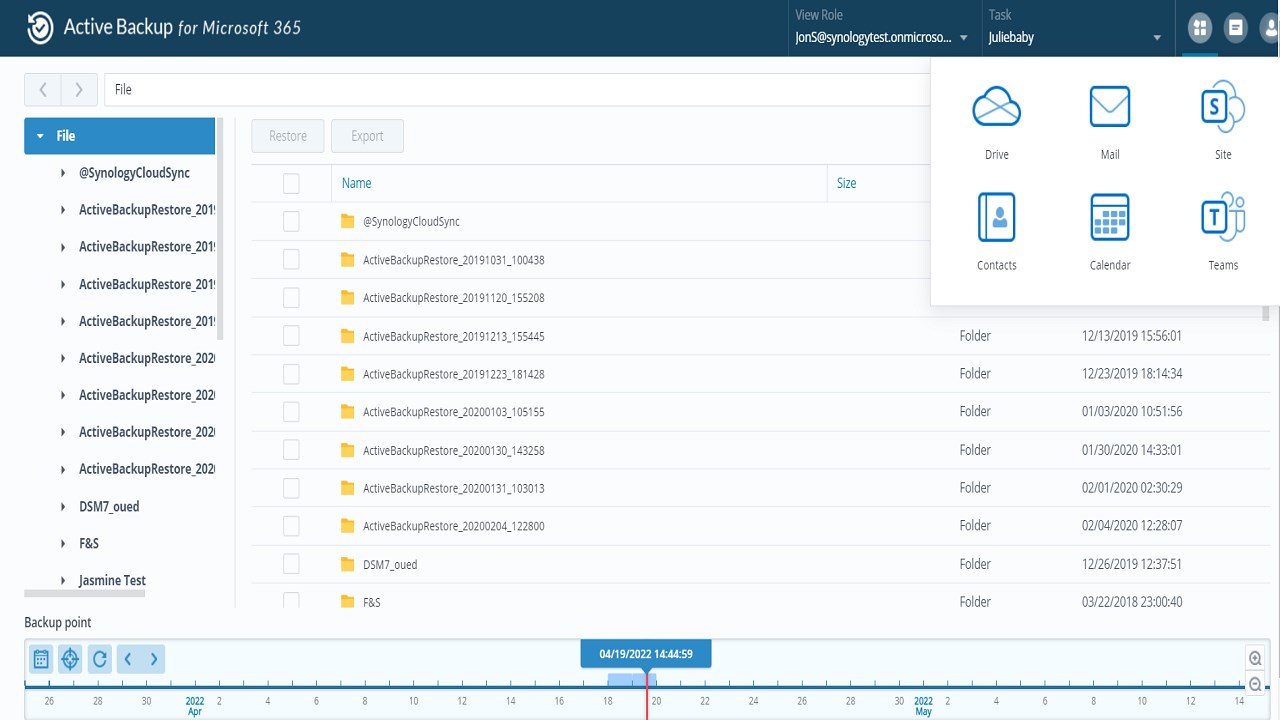Click the tree panel horizontal scrollbar

[x=85, y=594]
